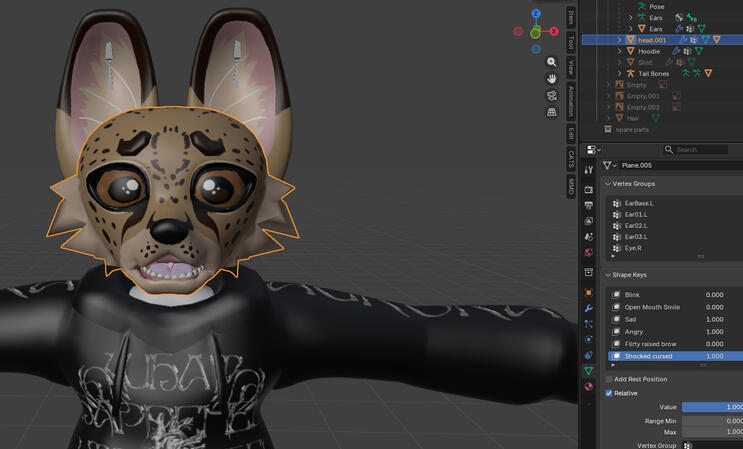
Task: Open the Item sidebar tab
Action: click(571, 17)
